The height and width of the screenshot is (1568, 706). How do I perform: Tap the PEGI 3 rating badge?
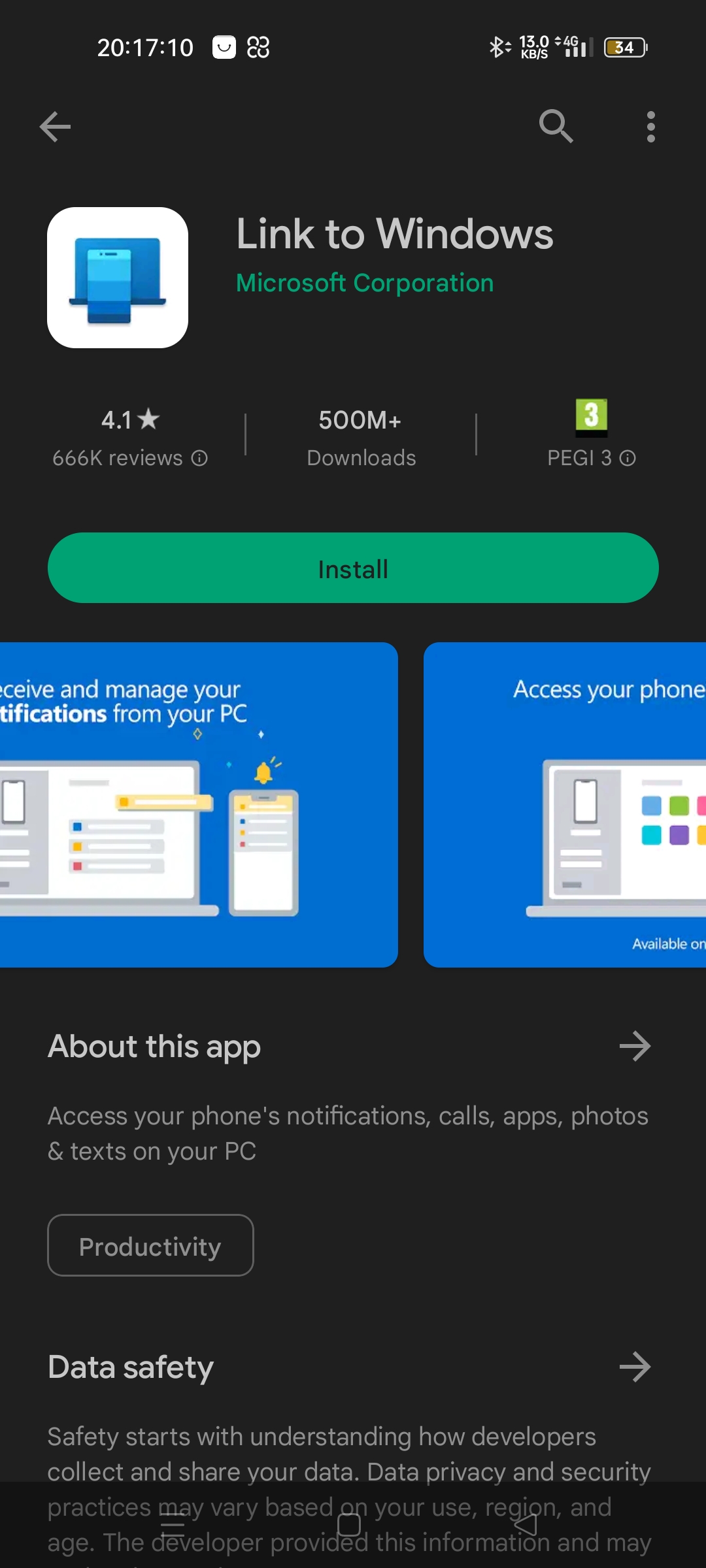[592, 417]
